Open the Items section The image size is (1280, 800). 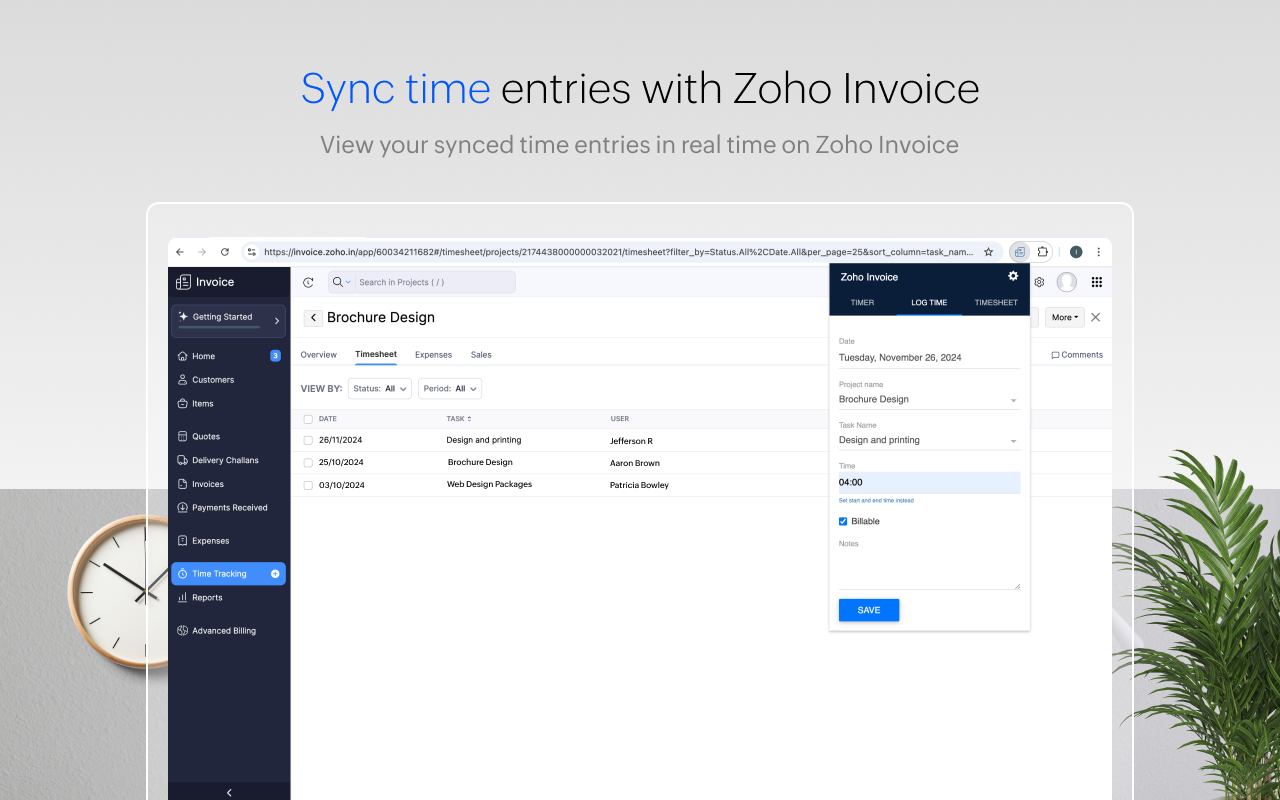pos(201,403)
